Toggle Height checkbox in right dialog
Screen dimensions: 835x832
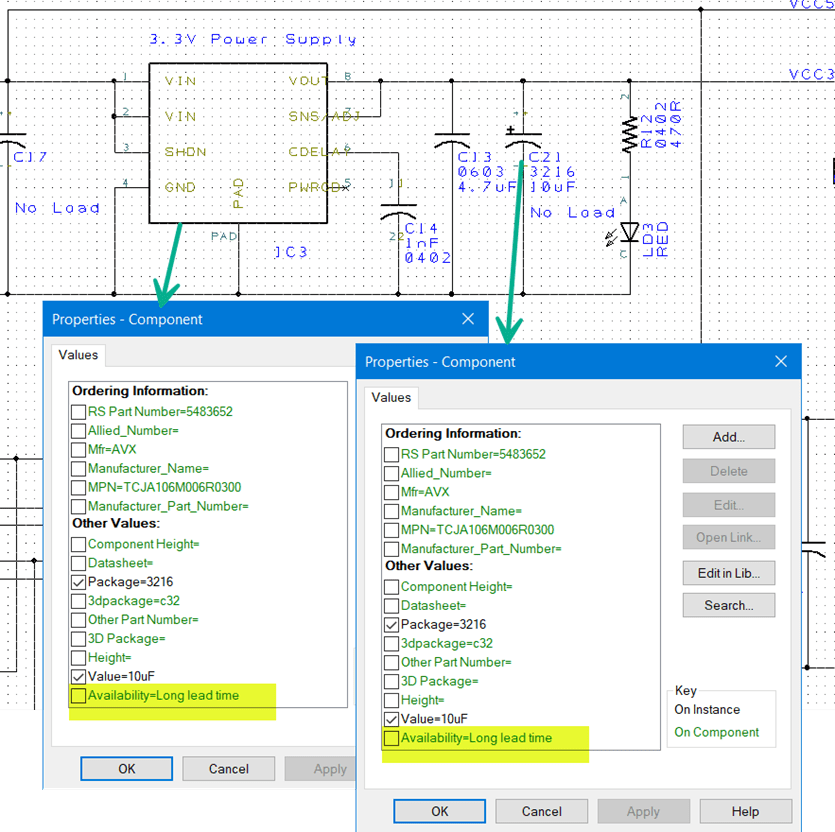[x=391, y=700]
